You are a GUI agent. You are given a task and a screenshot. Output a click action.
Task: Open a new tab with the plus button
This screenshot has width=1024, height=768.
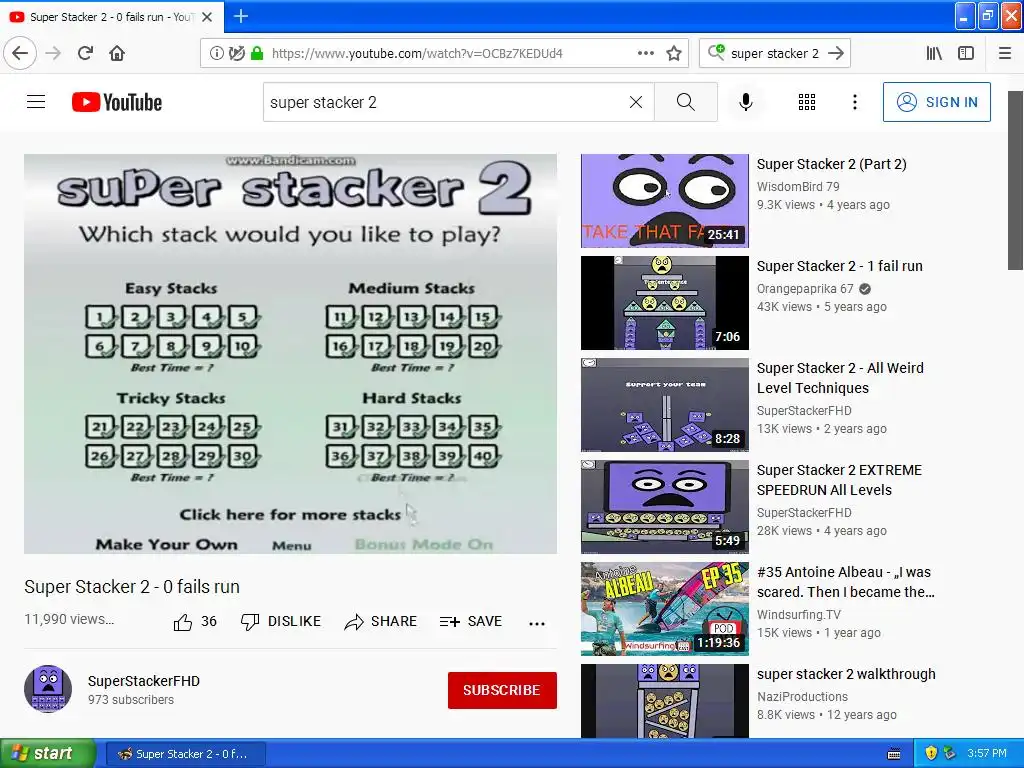240,16
